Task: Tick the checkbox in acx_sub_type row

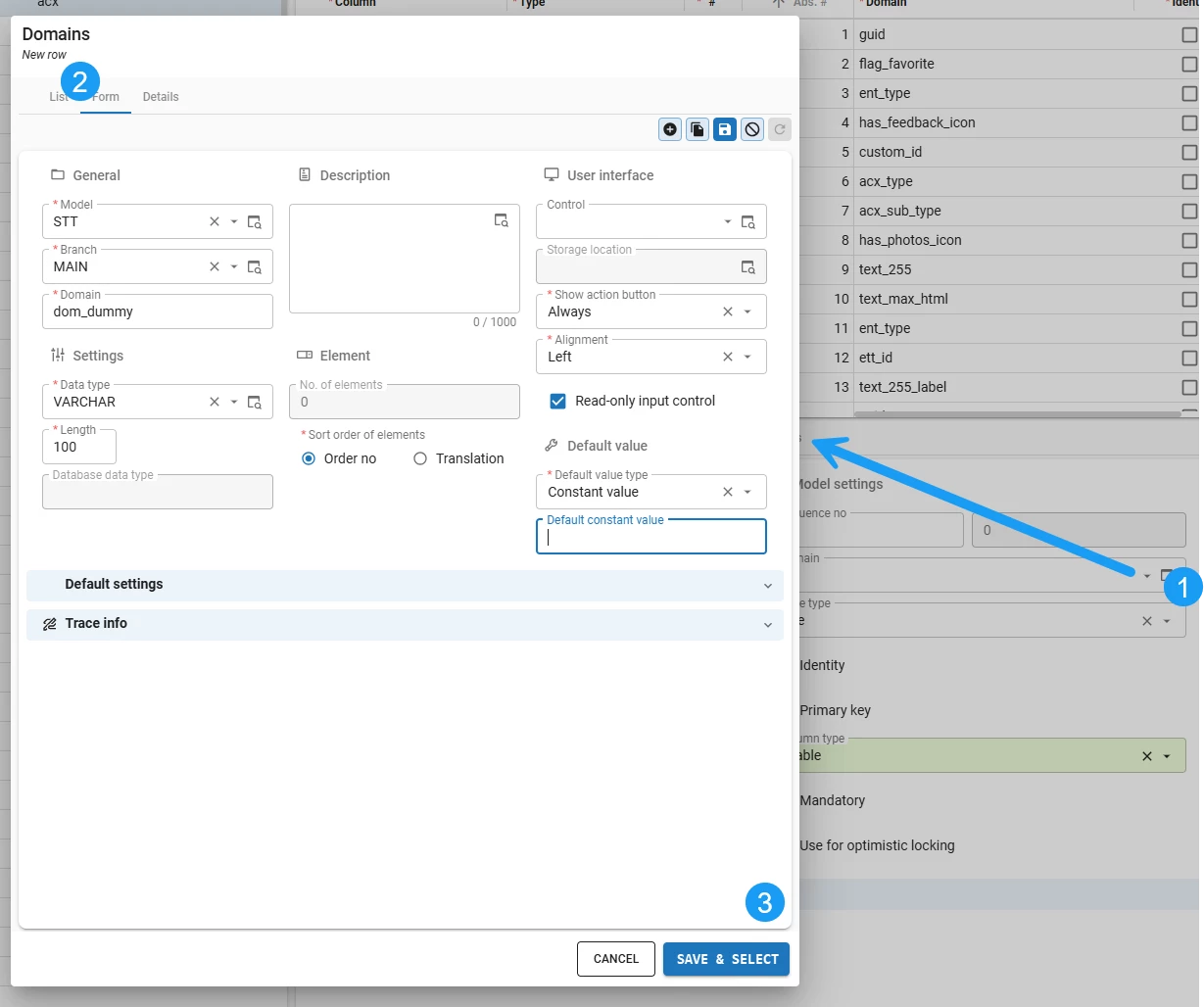Action: click(1189, 212)
